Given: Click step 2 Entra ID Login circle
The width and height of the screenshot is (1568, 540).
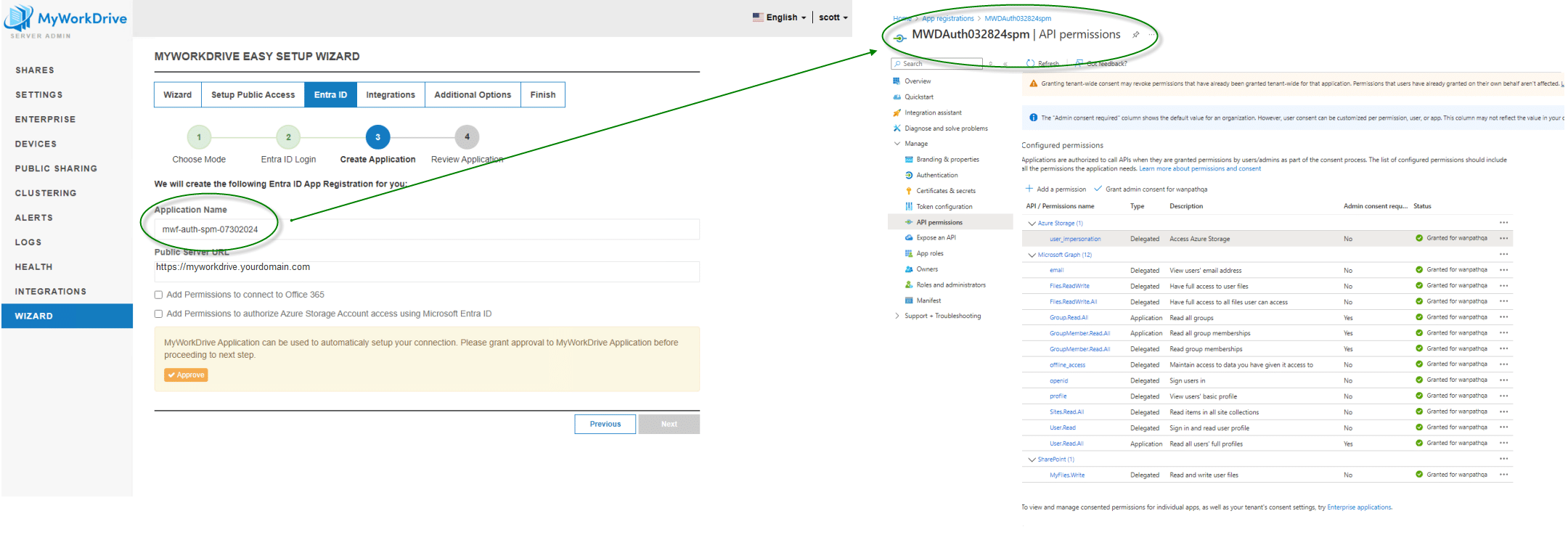Looking at the screenshot, I should click(288, 137).
